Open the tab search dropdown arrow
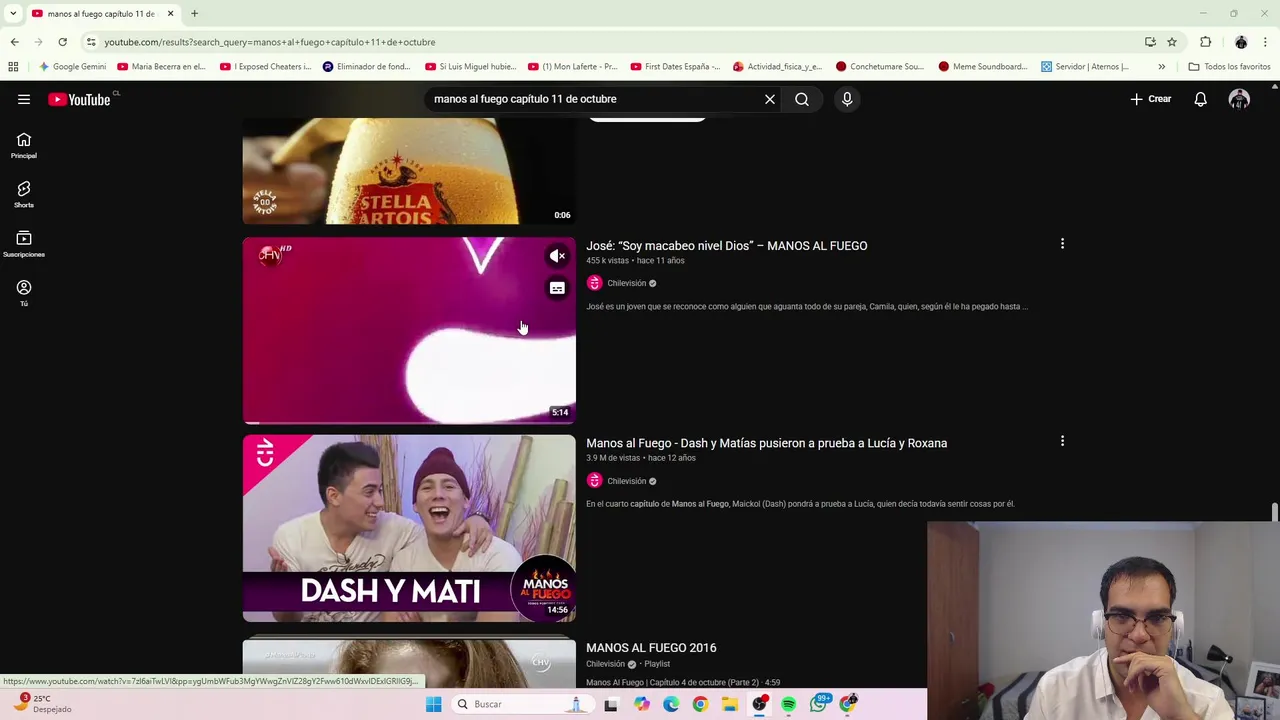Viewport: 1280px width, 720px height. 13,13
